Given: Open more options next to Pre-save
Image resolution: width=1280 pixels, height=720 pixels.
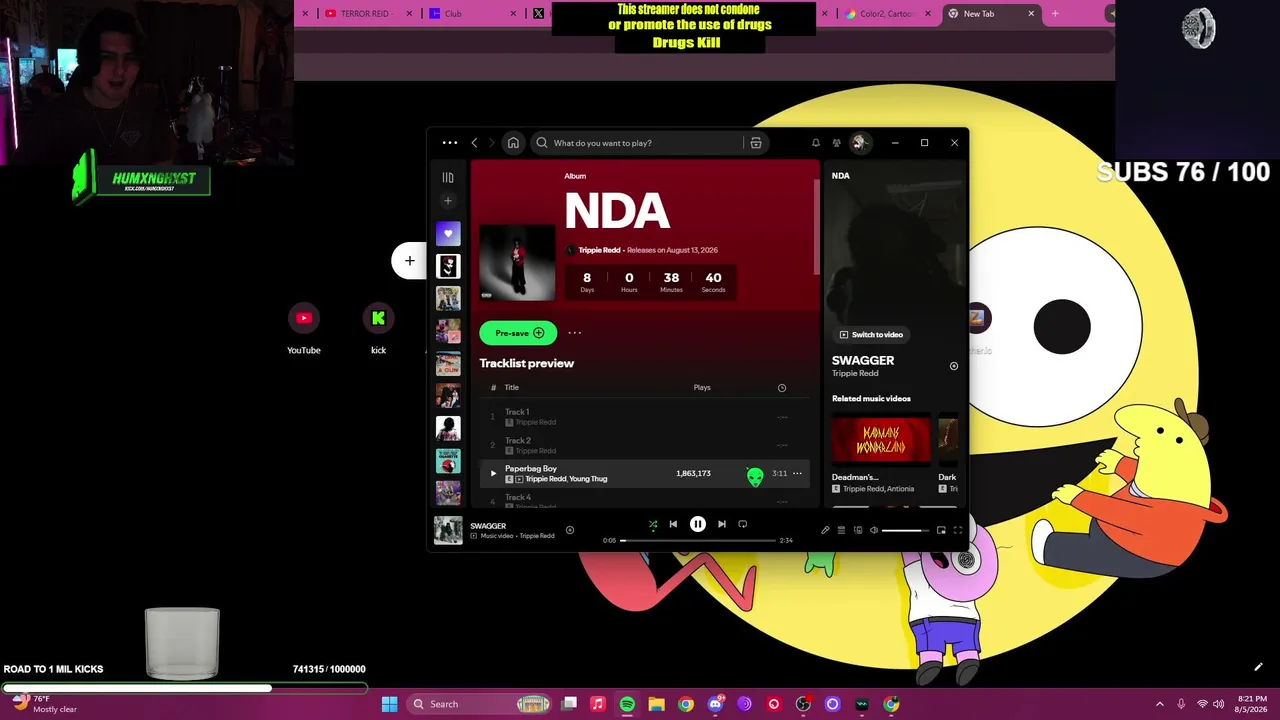Looking at the screenshot, I should 575,333.
